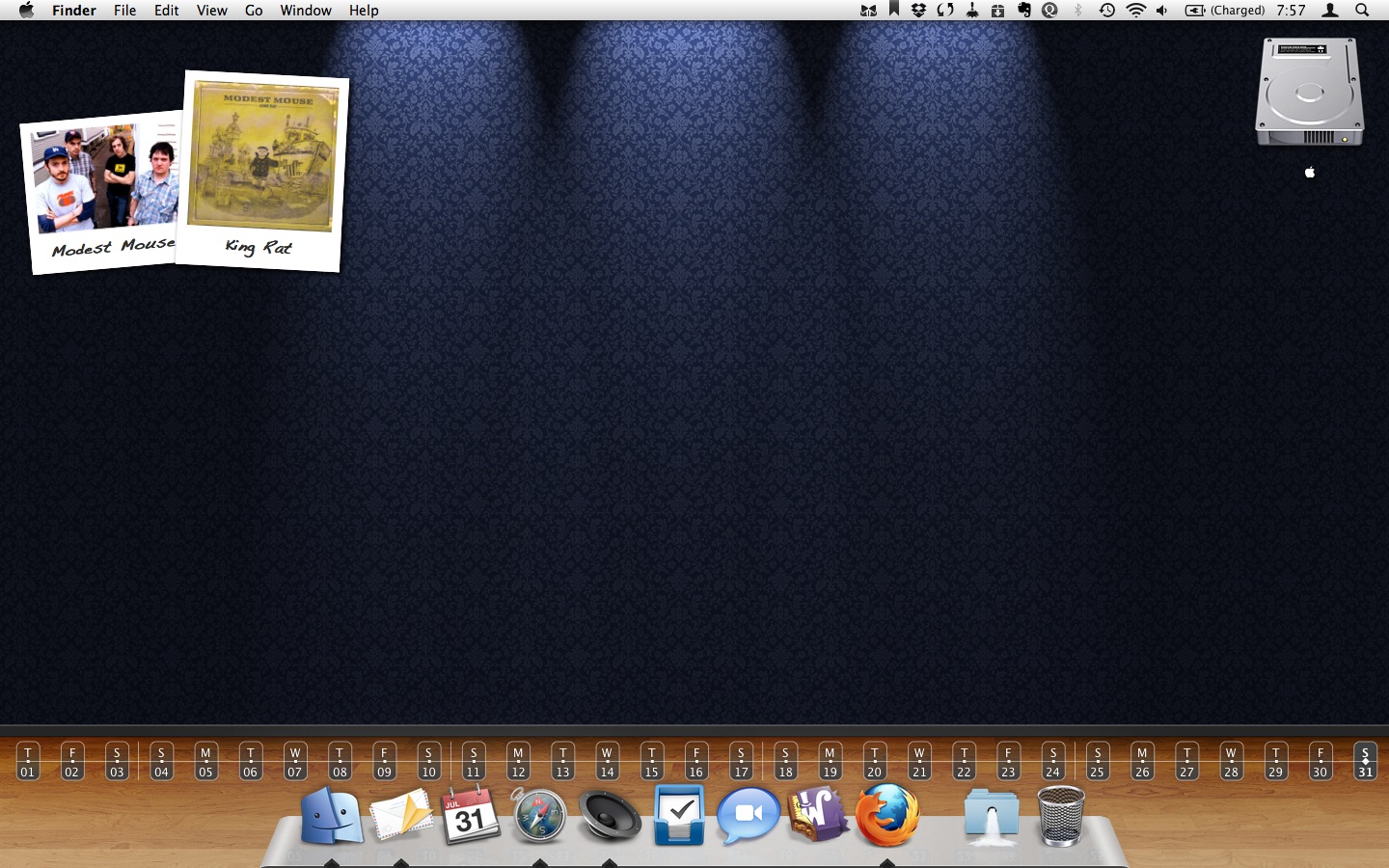Open the hard drive icon on desktop
Screen dimensions: 1389x868
[x=1310, y=94]
